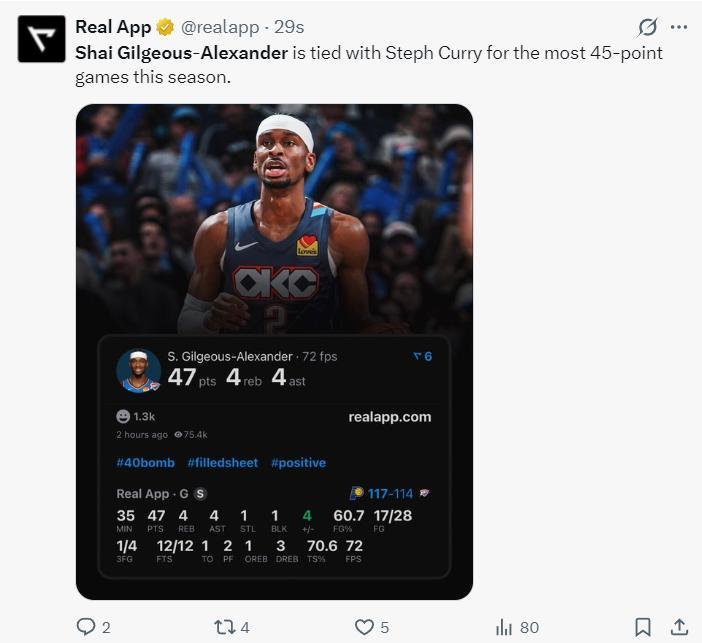Share the post via upload icon
This screenshot has width=702, height=643.
coord(679,627)
